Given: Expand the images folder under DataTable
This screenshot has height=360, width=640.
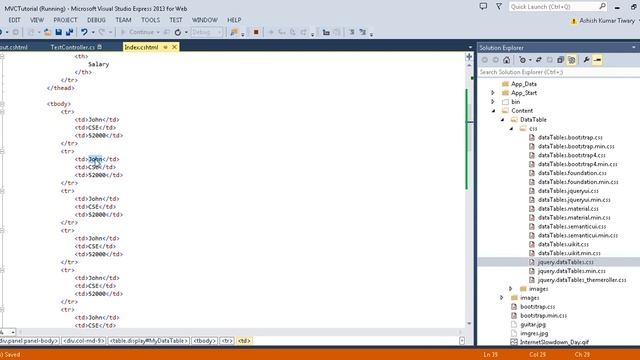Looking at the screenshot, I should [511, 289].
